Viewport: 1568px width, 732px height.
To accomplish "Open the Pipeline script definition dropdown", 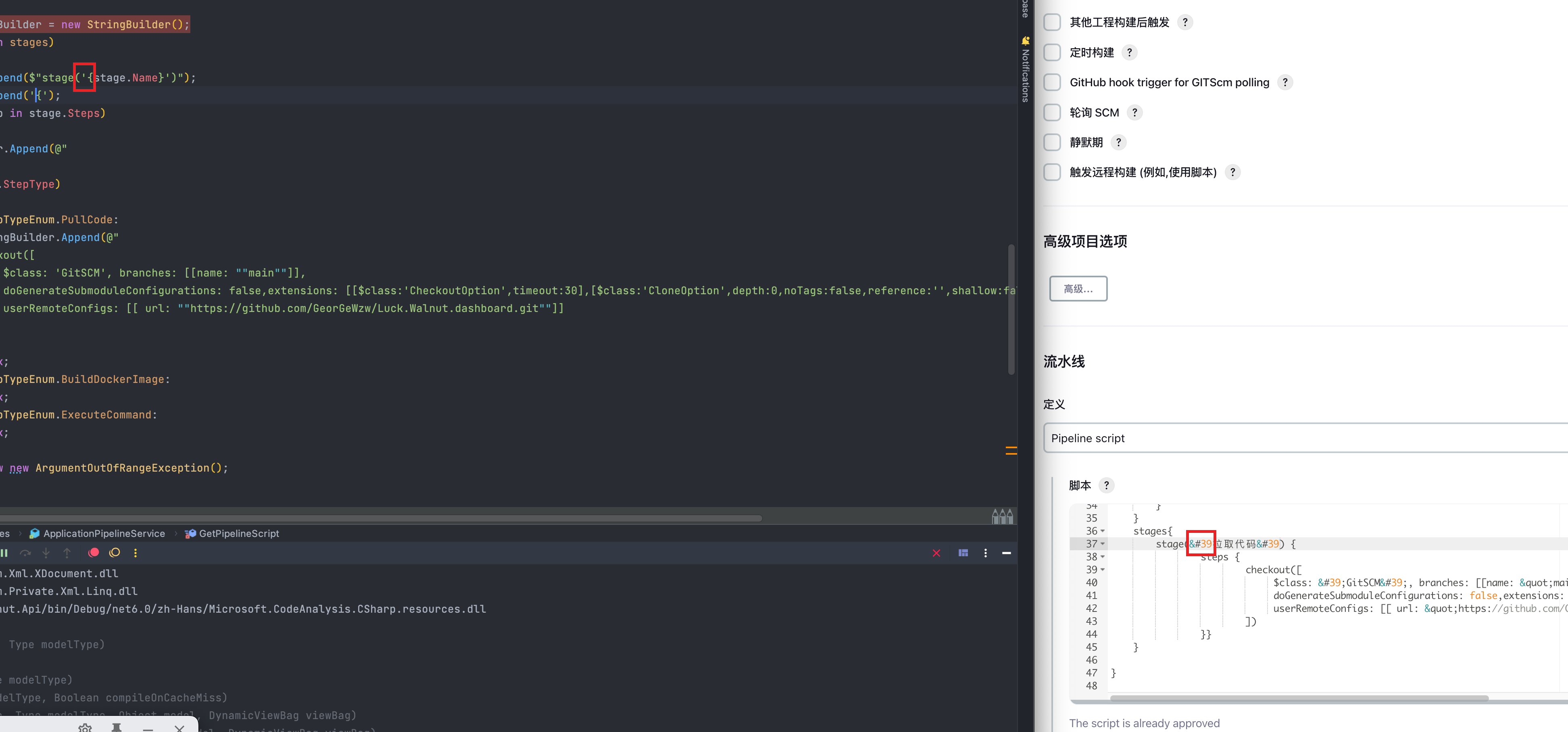I will point(1305,438).
